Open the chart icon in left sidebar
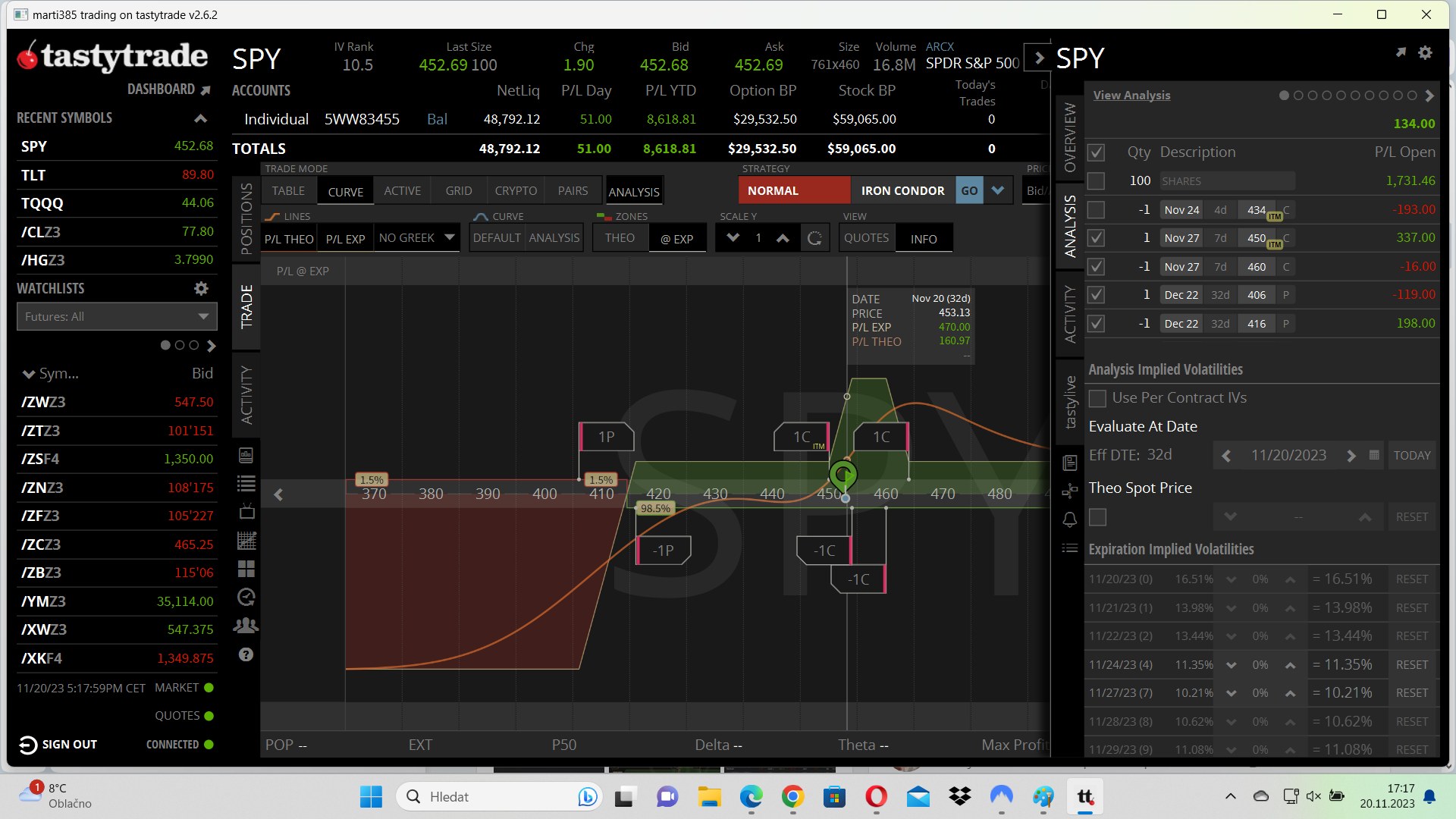Viewport: 1456px width, 819px height. click(246, 541)
